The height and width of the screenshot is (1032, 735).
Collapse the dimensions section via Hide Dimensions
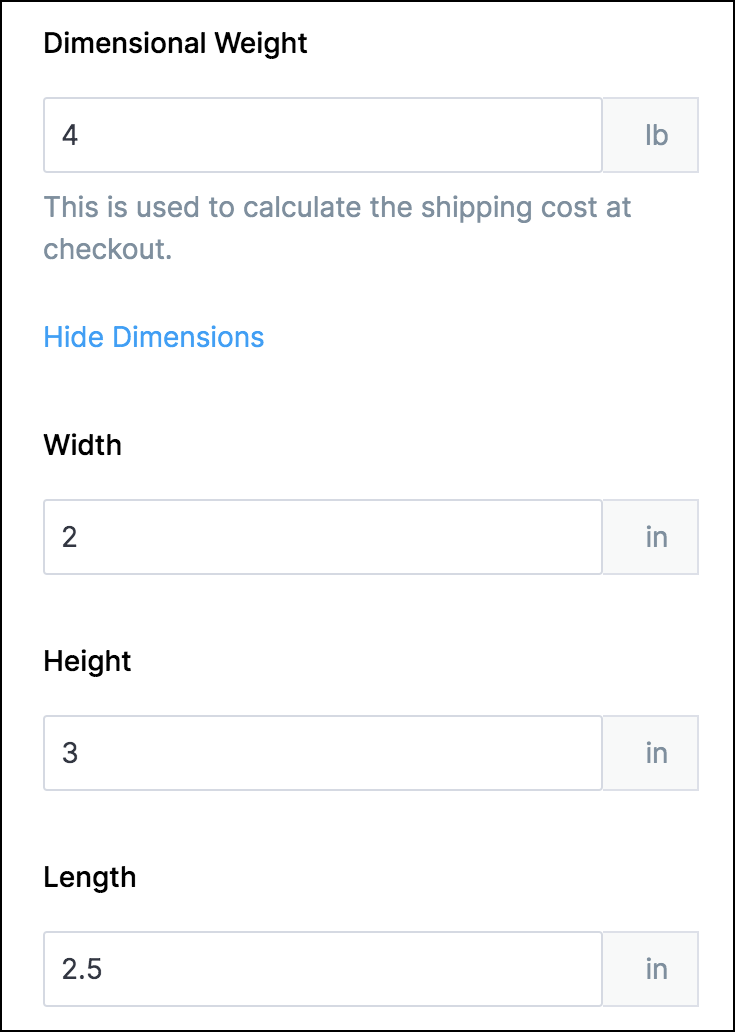pyautogui.click(x=154, y=337)
